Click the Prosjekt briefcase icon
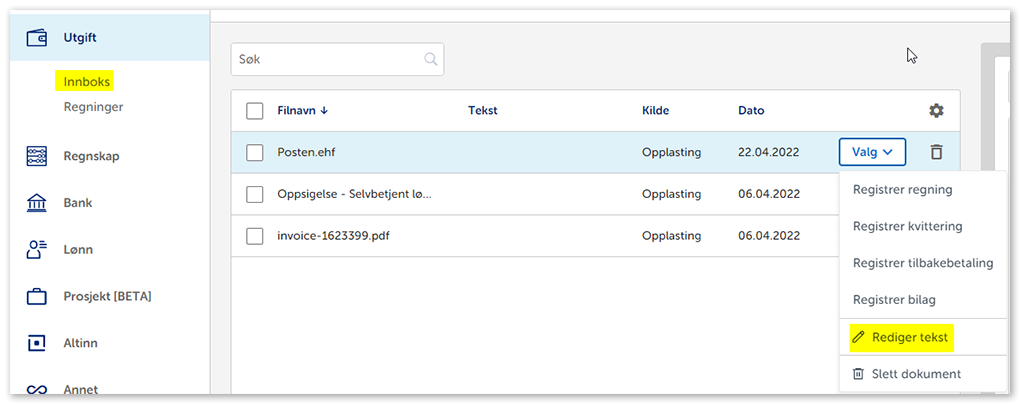This screenshot has height=404, width=1020. [37, 296]
